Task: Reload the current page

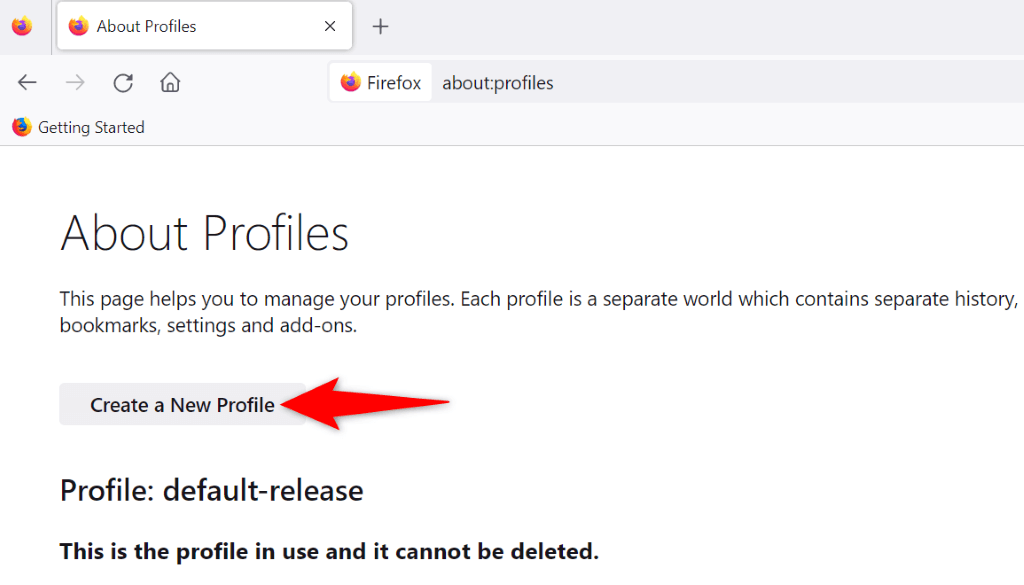Action: tap(123, 83)
